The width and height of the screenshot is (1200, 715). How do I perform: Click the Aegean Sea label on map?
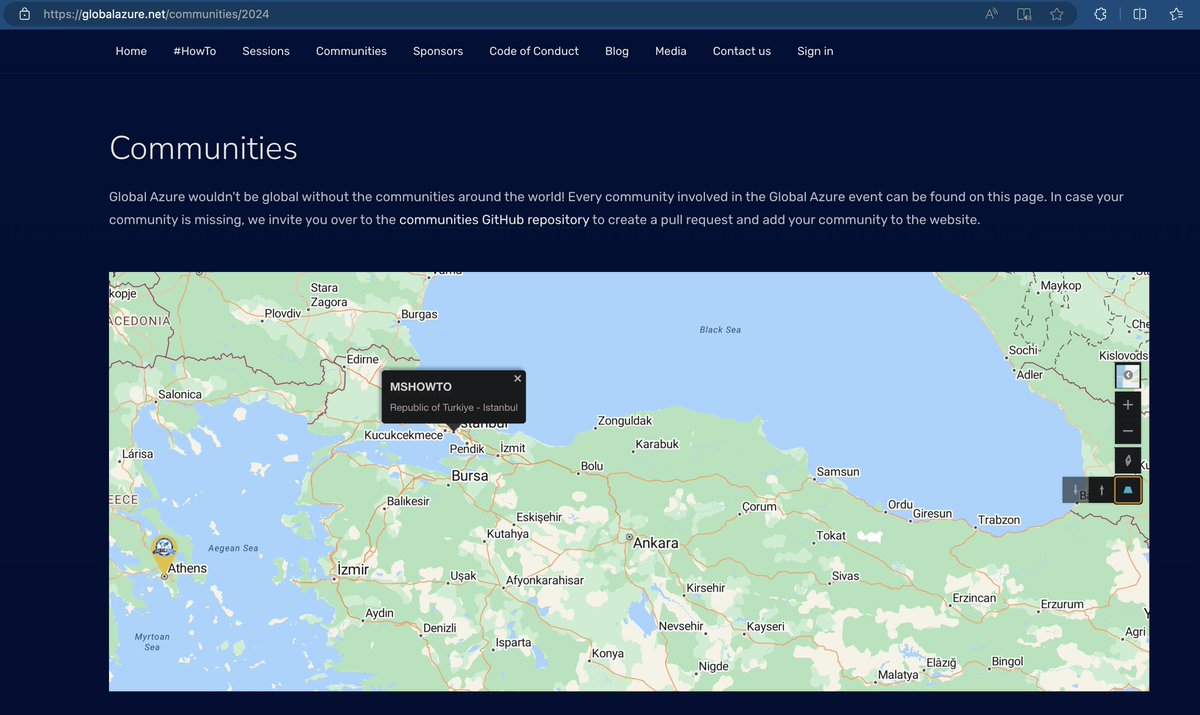(x=233, y=548)
